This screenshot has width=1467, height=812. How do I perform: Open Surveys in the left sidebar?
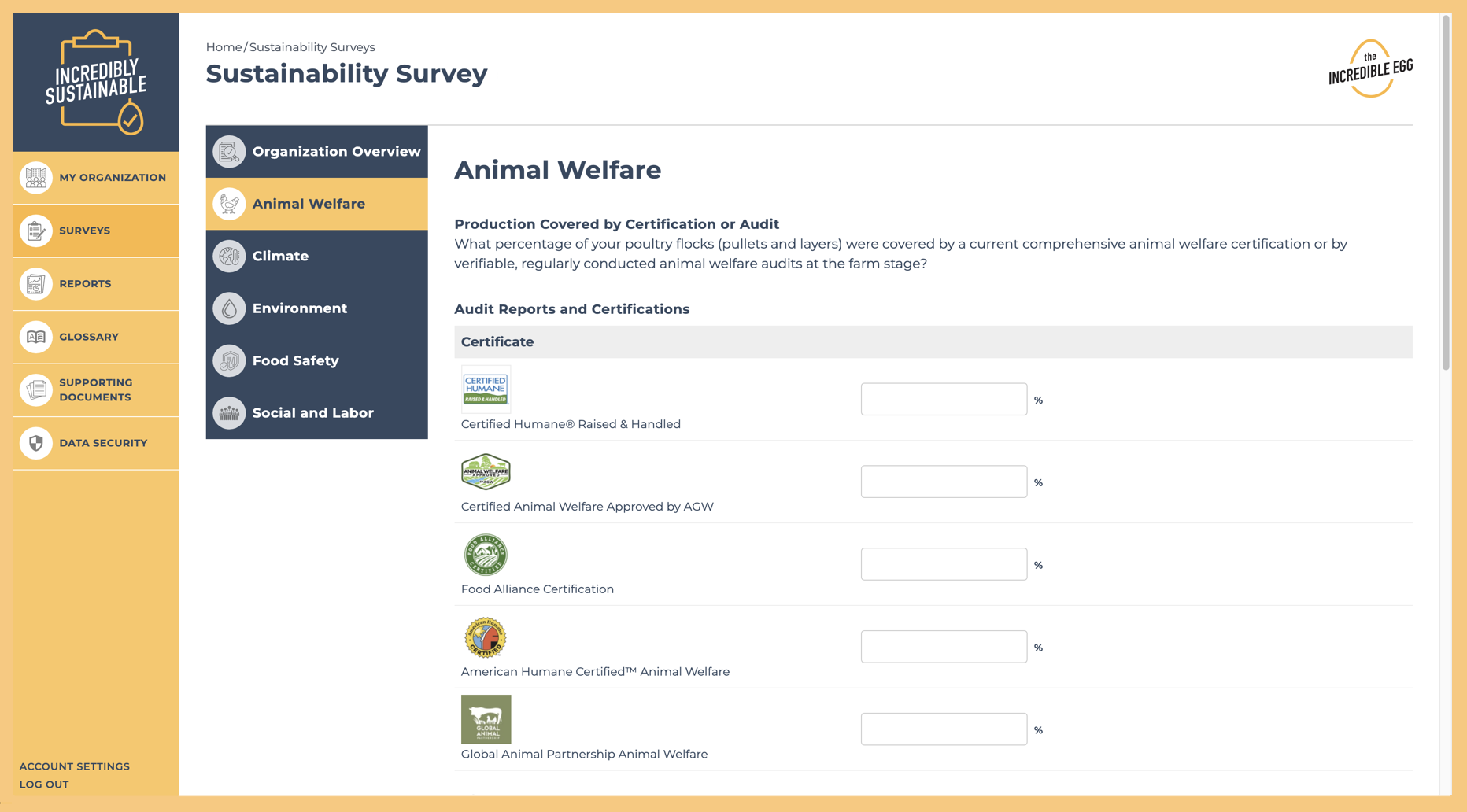pos(84,231)
